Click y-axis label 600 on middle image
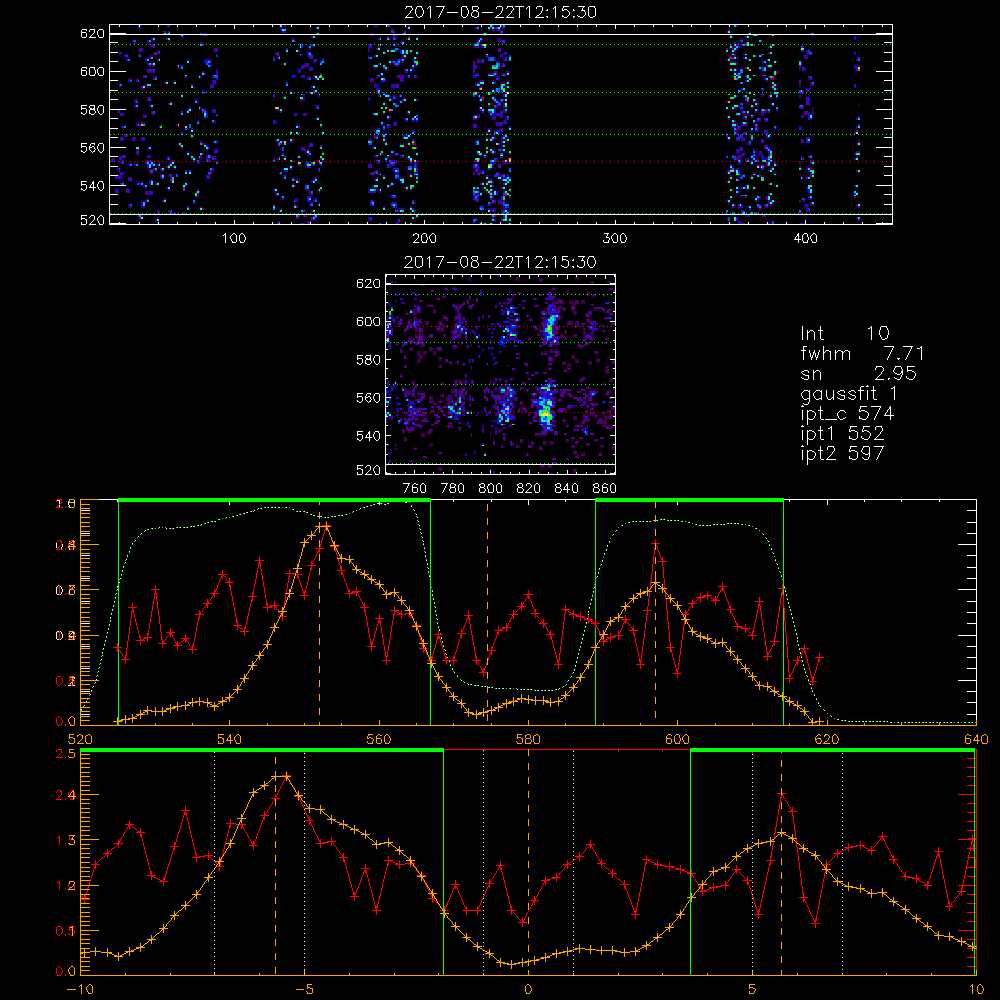Screen dimensions: 1000x1000 tap(369, 321)
